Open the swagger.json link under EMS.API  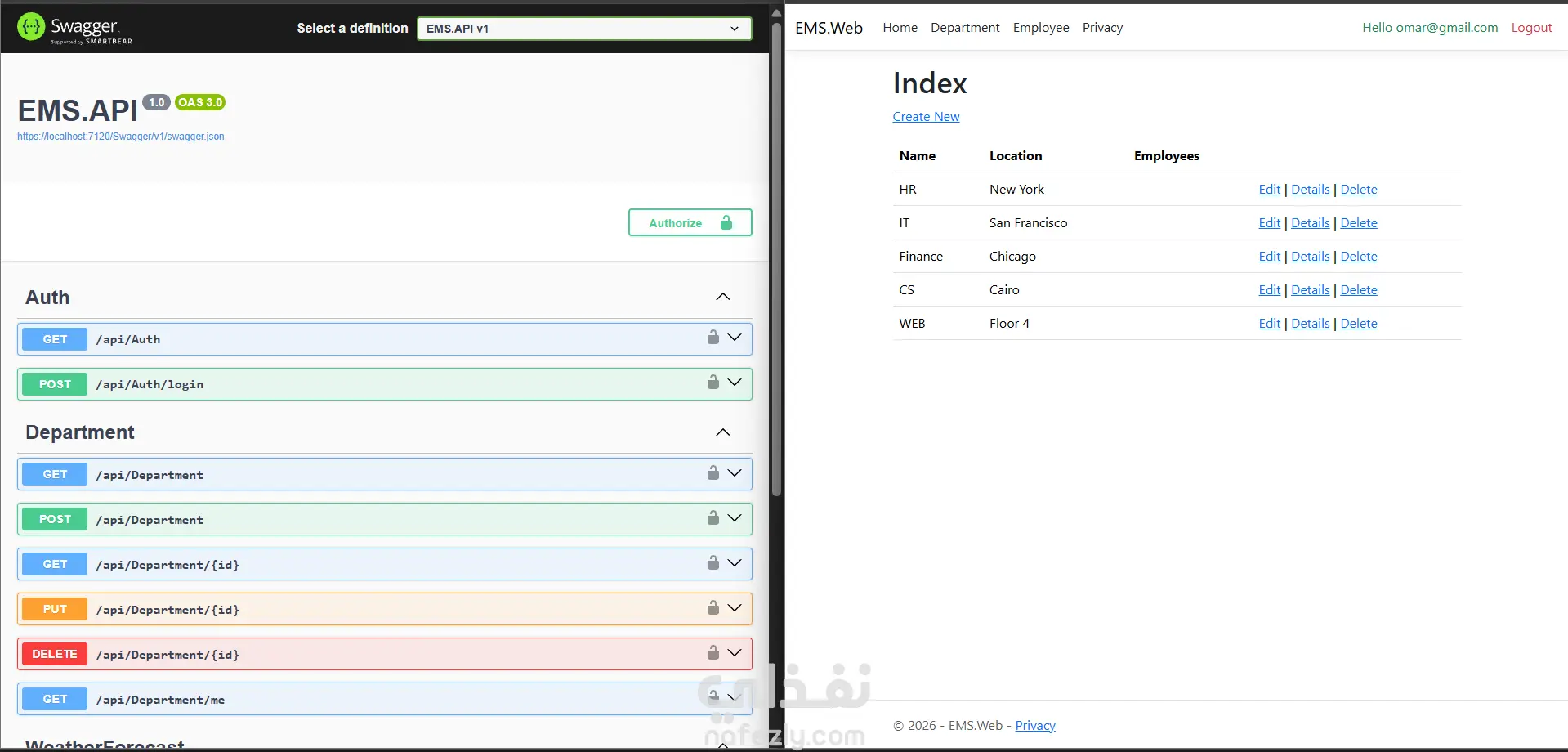[x=121, y=137]
